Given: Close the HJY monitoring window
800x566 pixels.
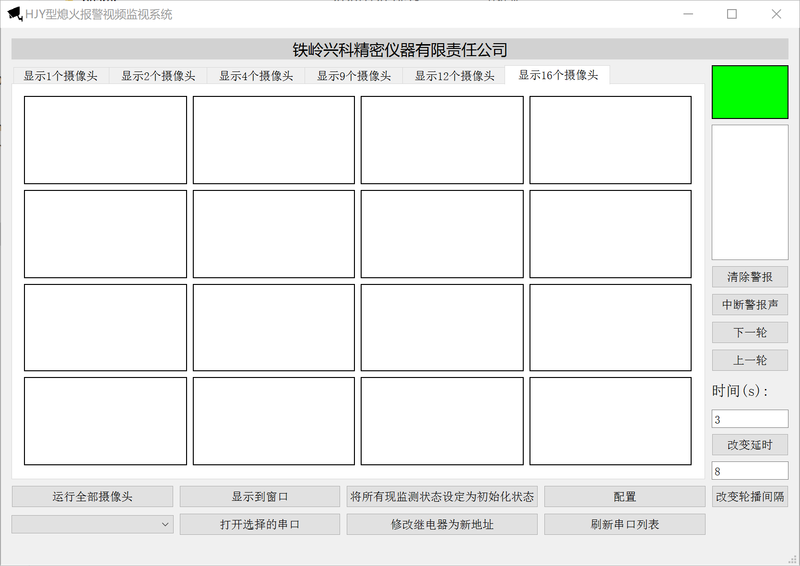Looking at the screenshot, I should [x=776, y=14].
